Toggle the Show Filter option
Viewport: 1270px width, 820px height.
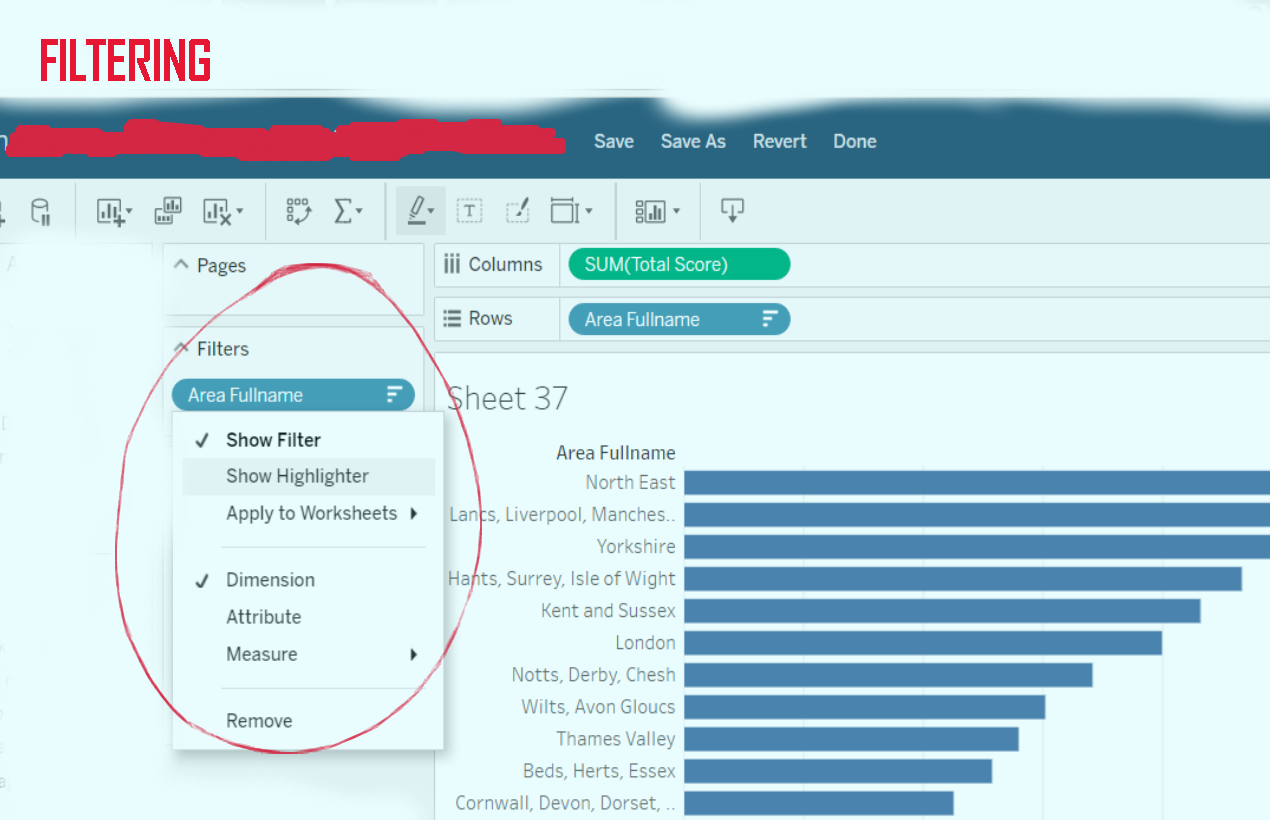[273, 440]
